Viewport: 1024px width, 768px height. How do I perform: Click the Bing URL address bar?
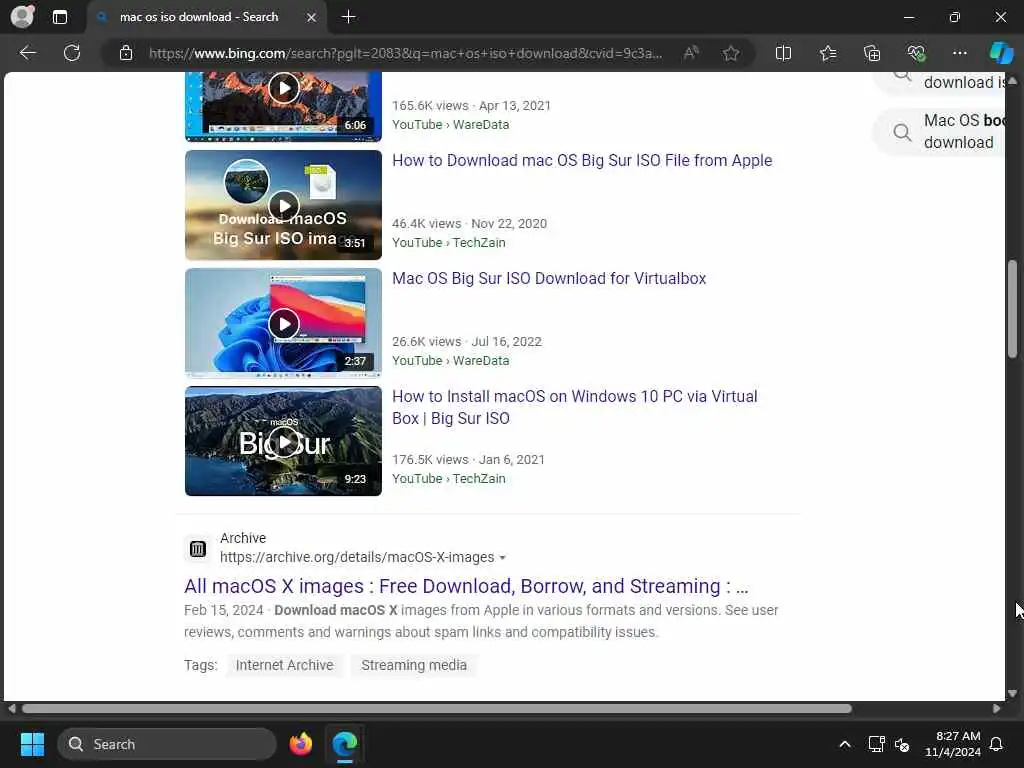[405, 53]
